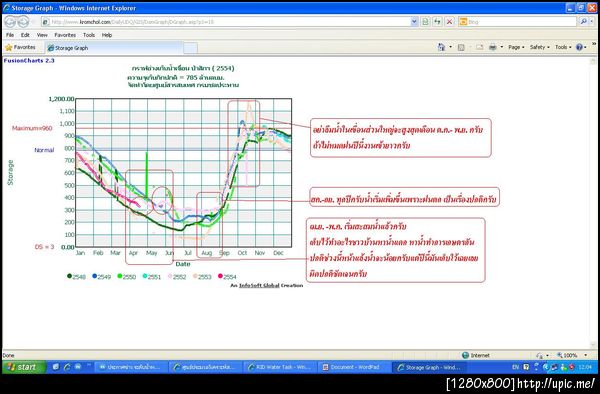Toggle the Compatibility View icon
Screen dimensions: 600x394
(x=425, y=22)
